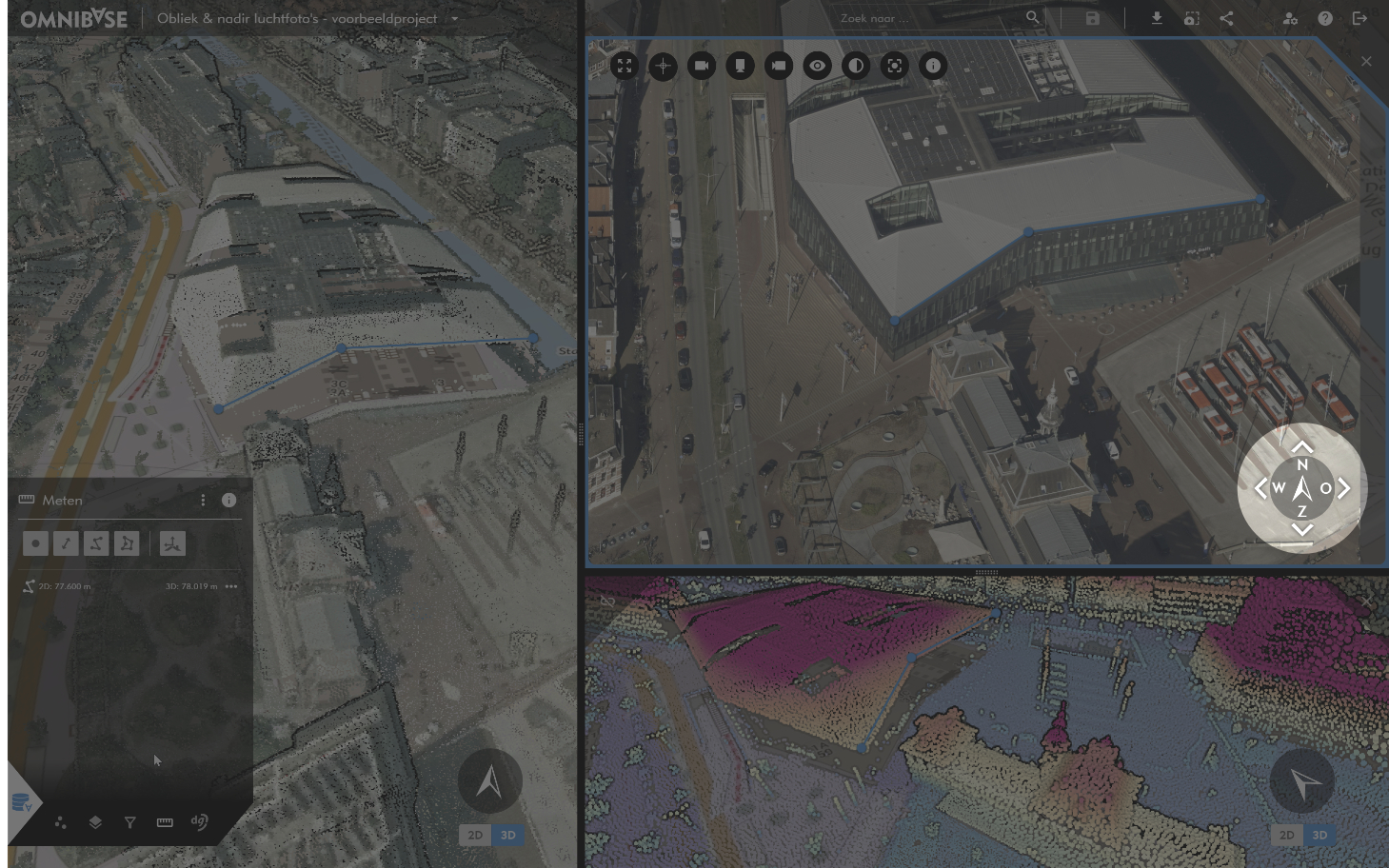This screenshot has height=868, width=1389.
Task: Toggle the contrast icon in image viewer
Action: point(856,66)
